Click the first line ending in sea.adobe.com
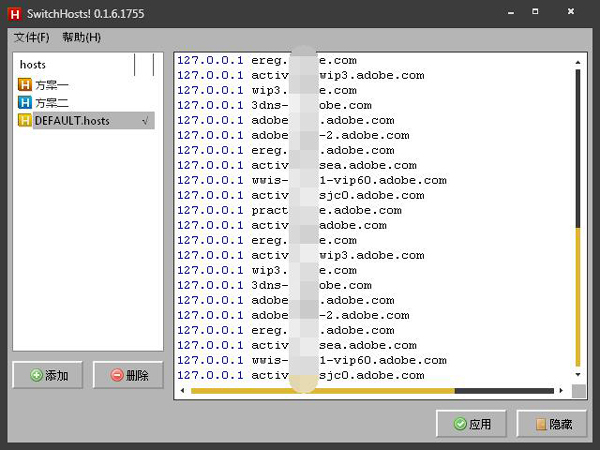The height and width of the screenshot is (450, 600). tap(297, 165)
